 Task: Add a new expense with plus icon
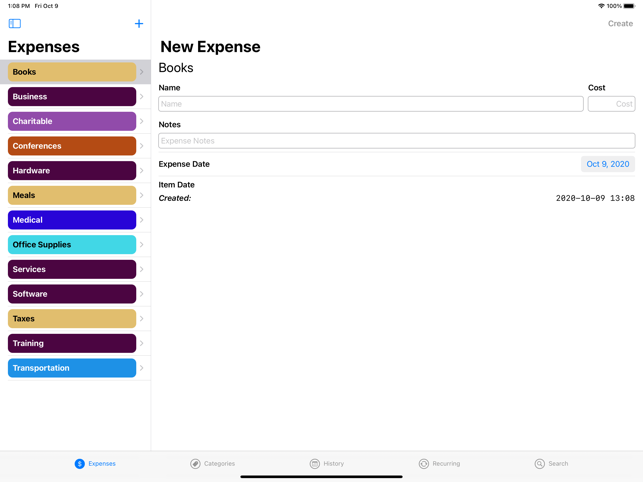pos(139,24)
